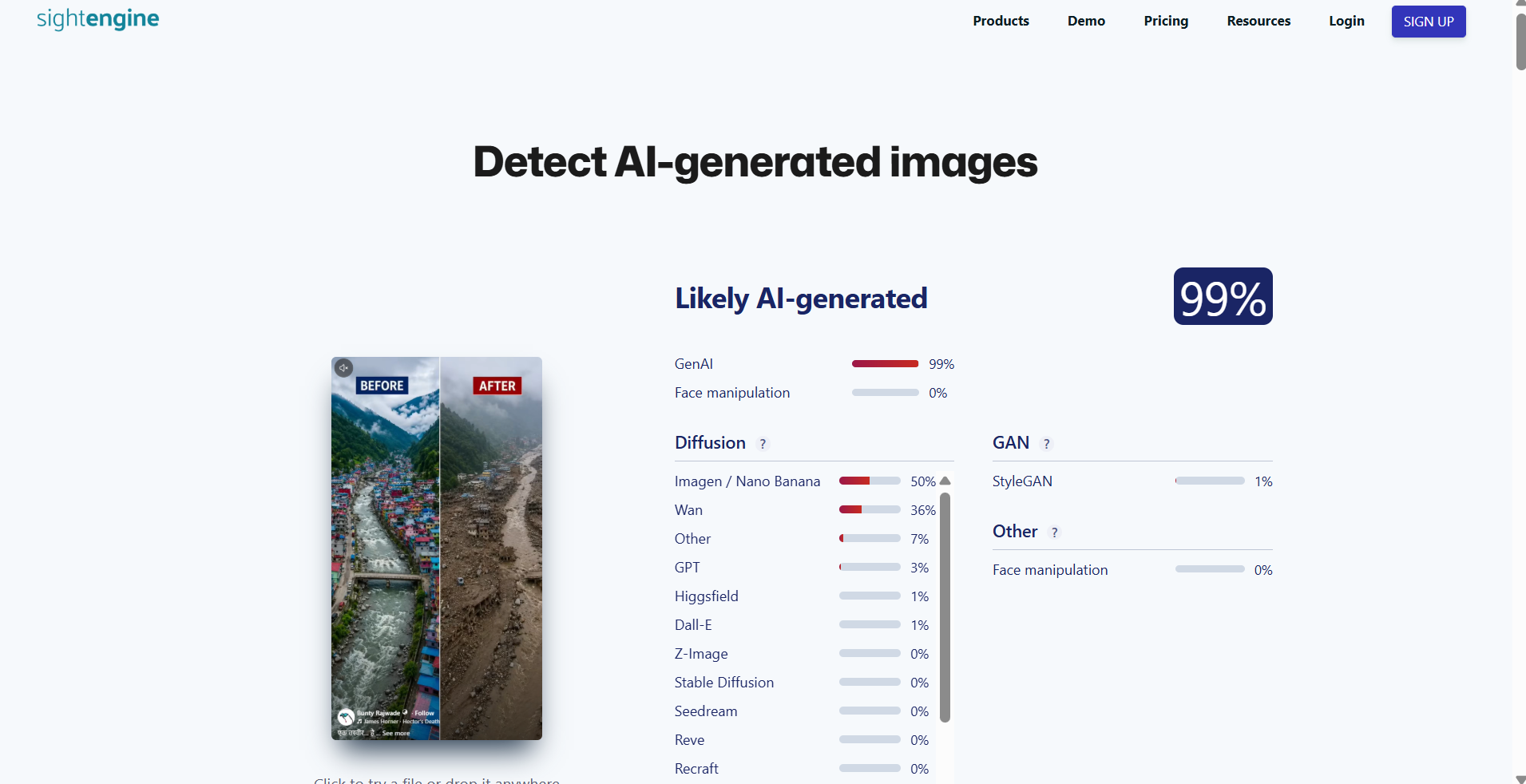
Task: Click the page scrollbar down arrow
Action: point(1520,778)
